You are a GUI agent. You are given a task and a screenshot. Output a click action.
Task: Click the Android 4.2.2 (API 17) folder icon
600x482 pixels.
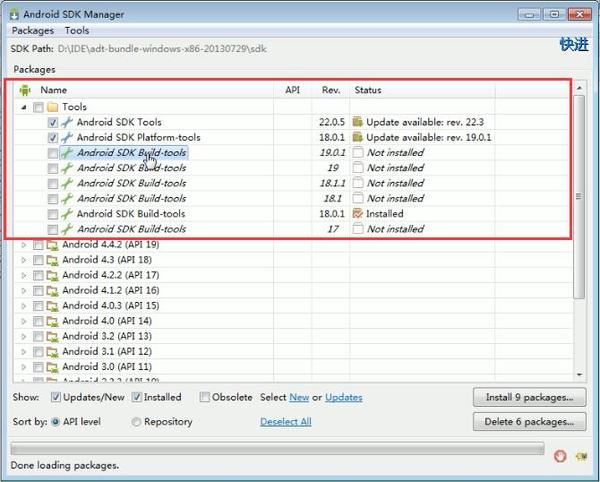52,276
